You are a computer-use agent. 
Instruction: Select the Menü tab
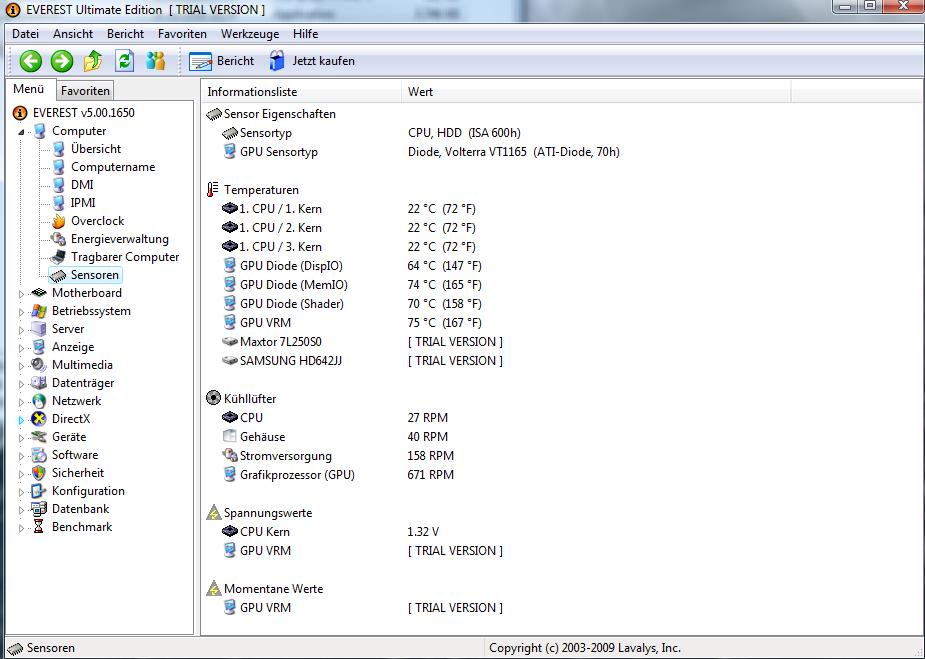tap(29, 89)
